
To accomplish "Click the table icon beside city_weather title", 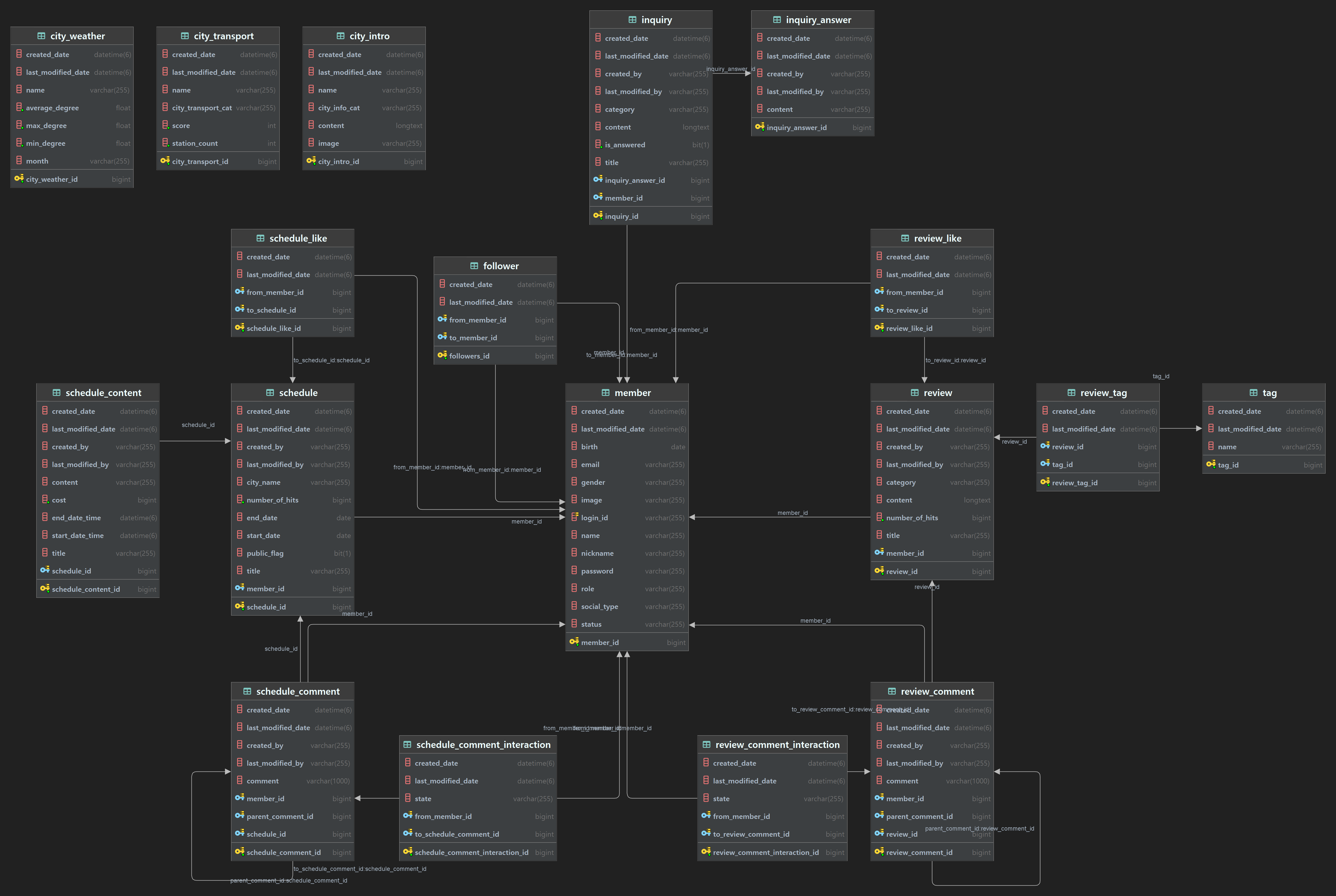I will coord(41,36).
